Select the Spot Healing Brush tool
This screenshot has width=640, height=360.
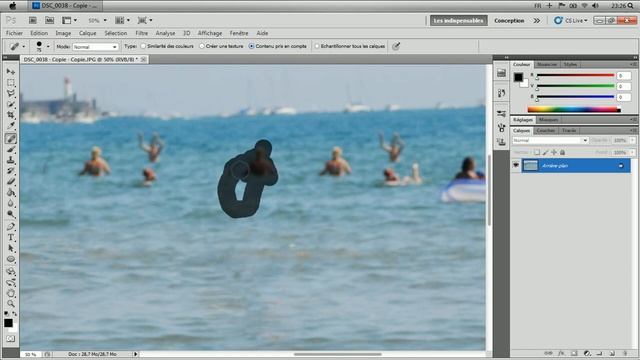coord(11,139)
